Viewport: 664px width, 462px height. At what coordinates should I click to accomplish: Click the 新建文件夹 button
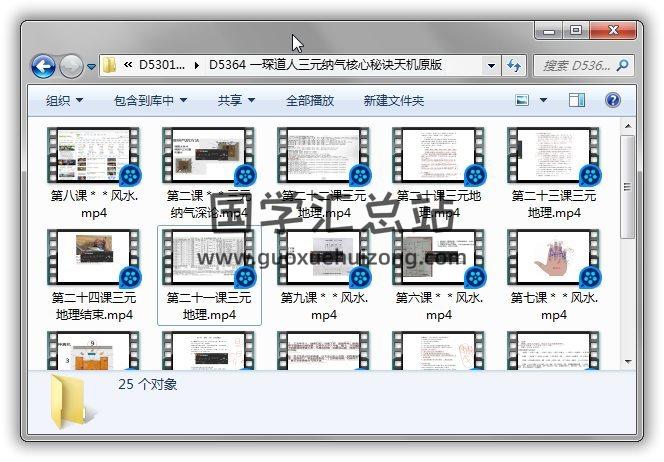pyautogui.click(x=393, y=100)
